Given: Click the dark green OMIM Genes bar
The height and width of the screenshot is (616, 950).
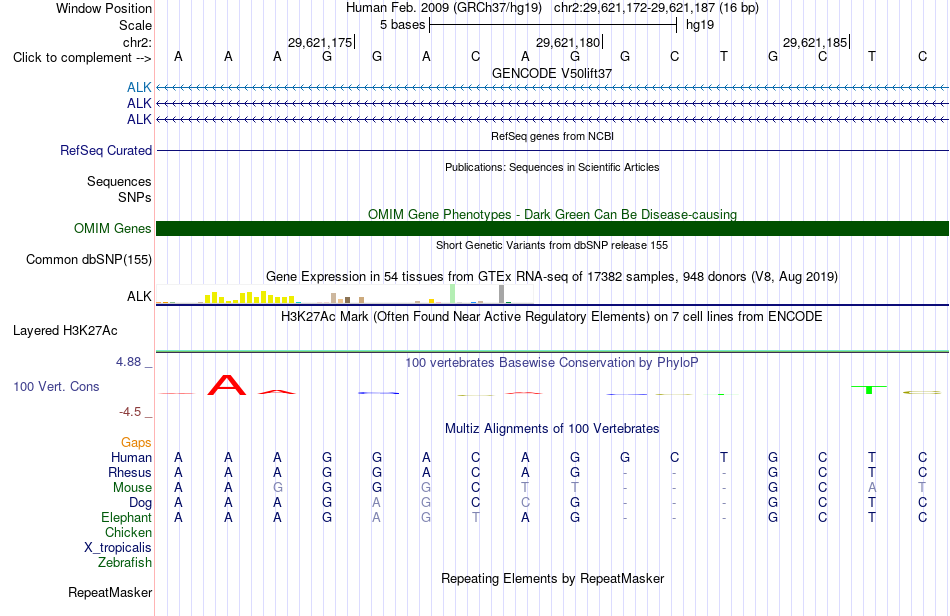Looking at the screenshot, I should [552, 228].
